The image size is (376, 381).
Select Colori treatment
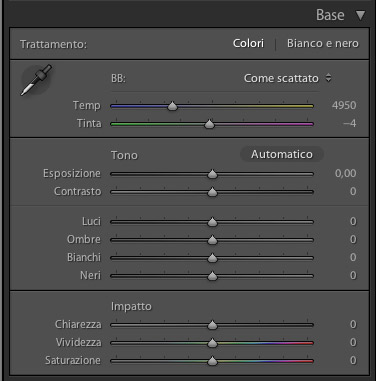pyautogui.click(x=248, y=43)
